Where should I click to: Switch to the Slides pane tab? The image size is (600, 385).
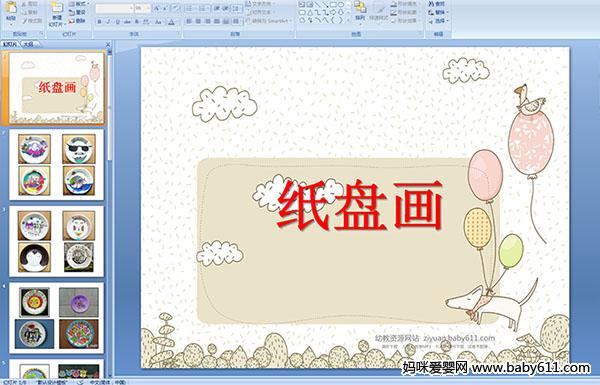10,44
